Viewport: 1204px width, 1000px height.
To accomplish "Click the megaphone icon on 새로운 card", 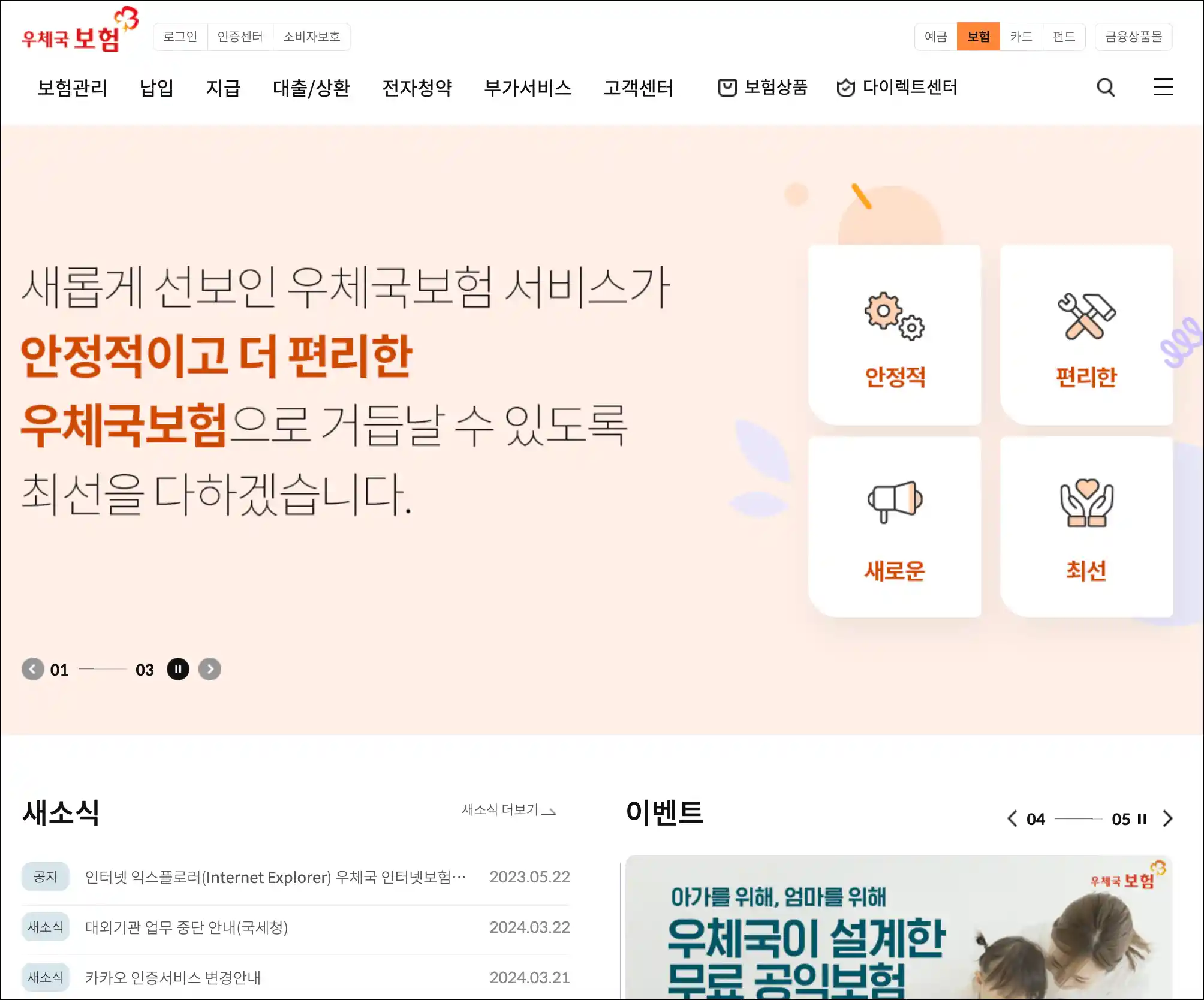I will coord(894,502).
